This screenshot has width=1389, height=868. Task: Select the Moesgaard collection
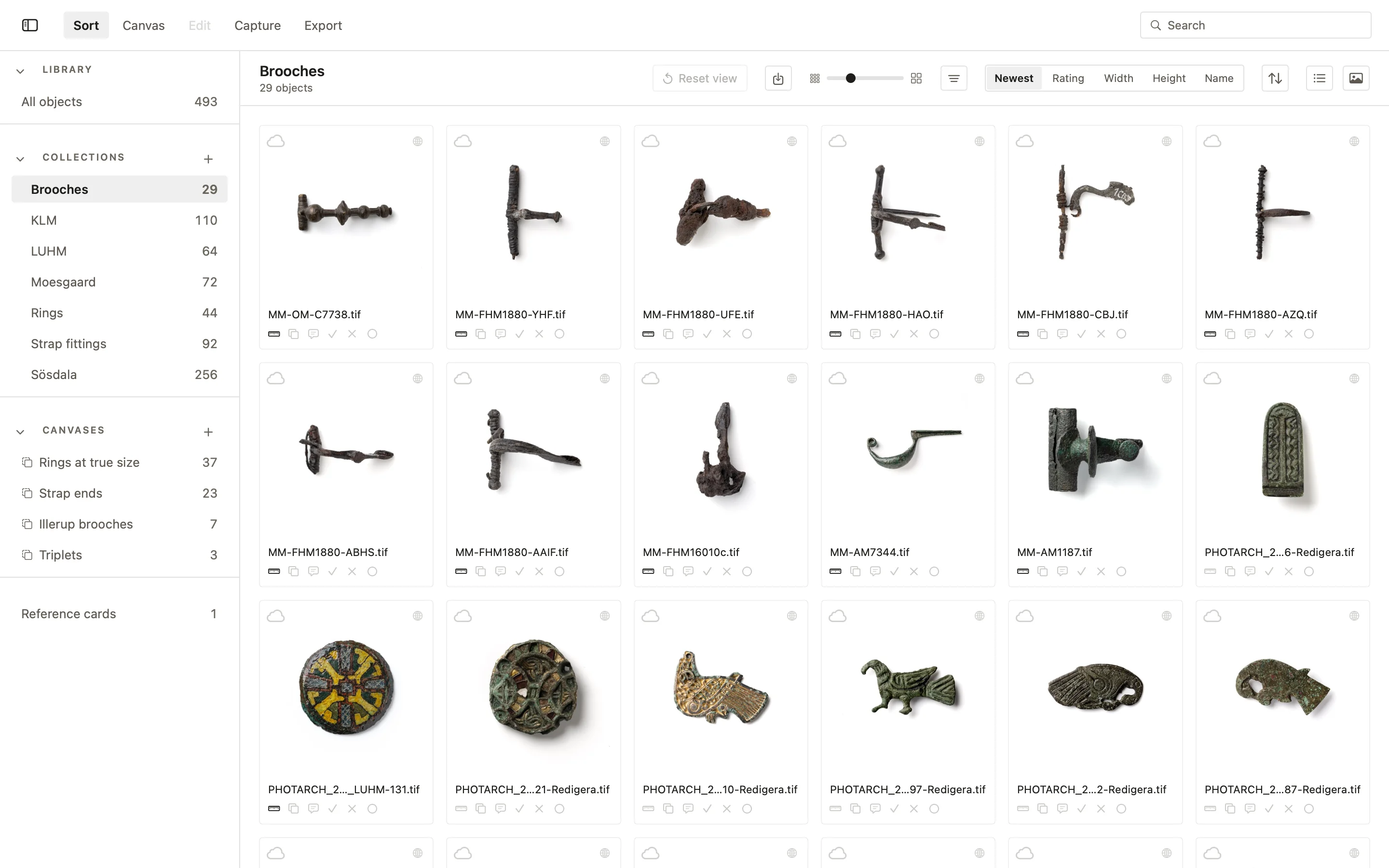tap(120, 282)
